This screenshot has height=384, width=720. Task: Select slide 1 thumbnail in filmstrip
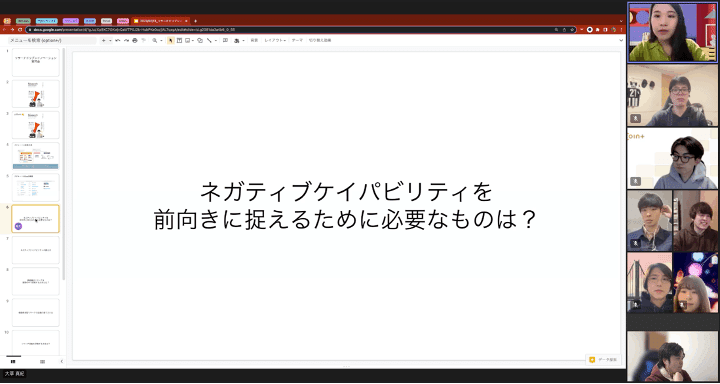(35, 62)
